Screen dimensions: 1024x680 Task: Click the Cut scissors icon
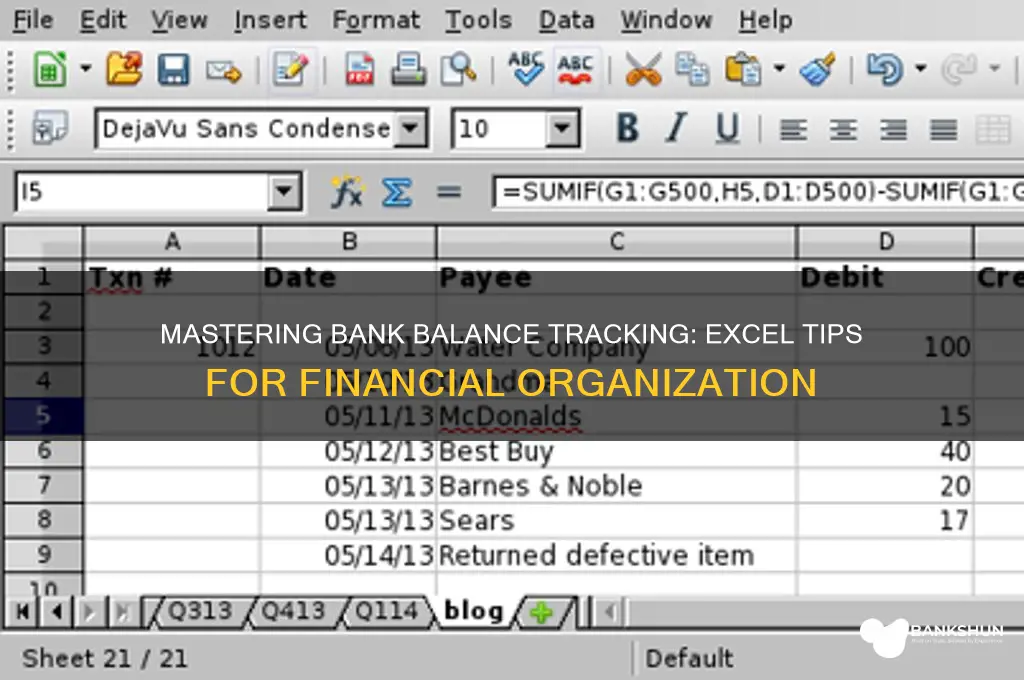point(643,69)
